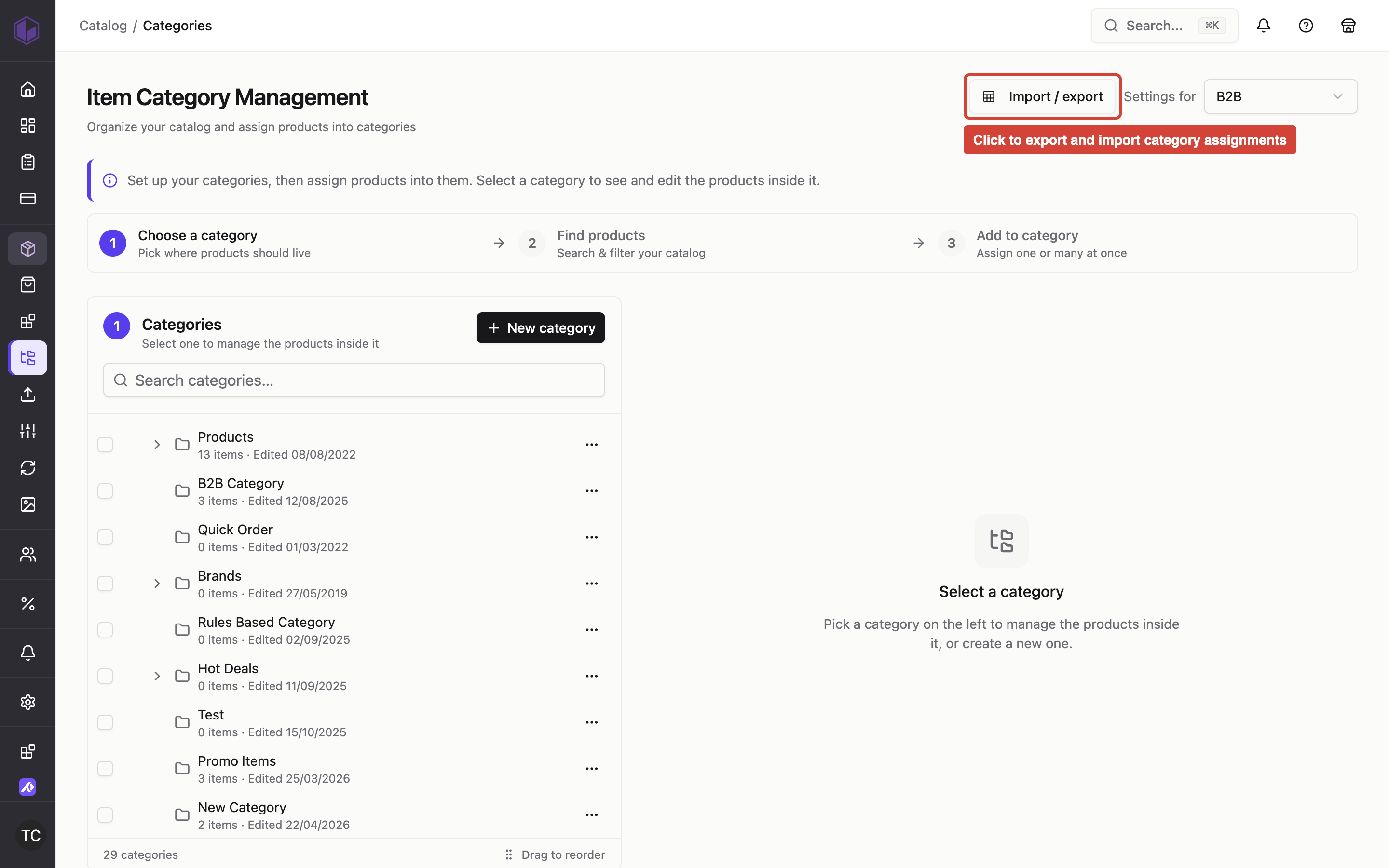Expand the Products category tree
The width and height of the screenshot is (1389, 868).
(157, 444)
